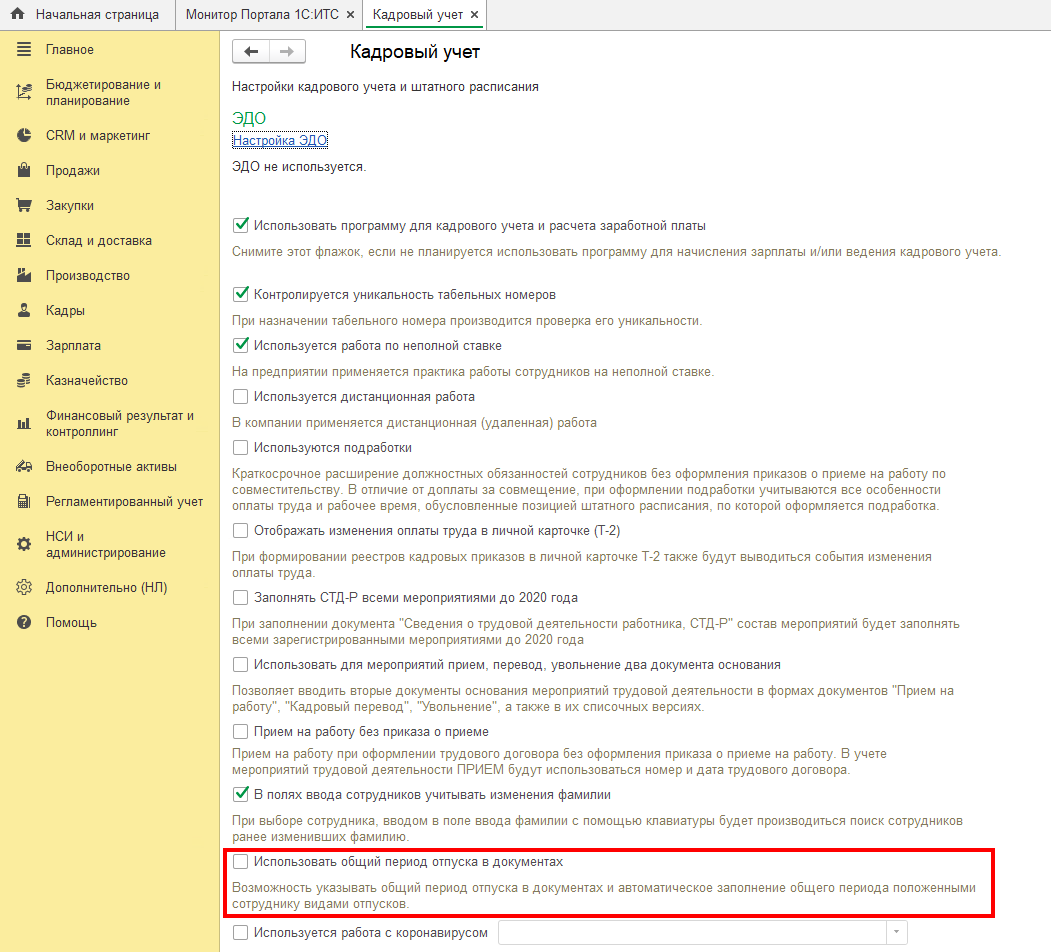Image resolution: width=1051 pixels, height=952 pixels.
Task: Close the Кадровый учет tab
Action: pos(475,15)
